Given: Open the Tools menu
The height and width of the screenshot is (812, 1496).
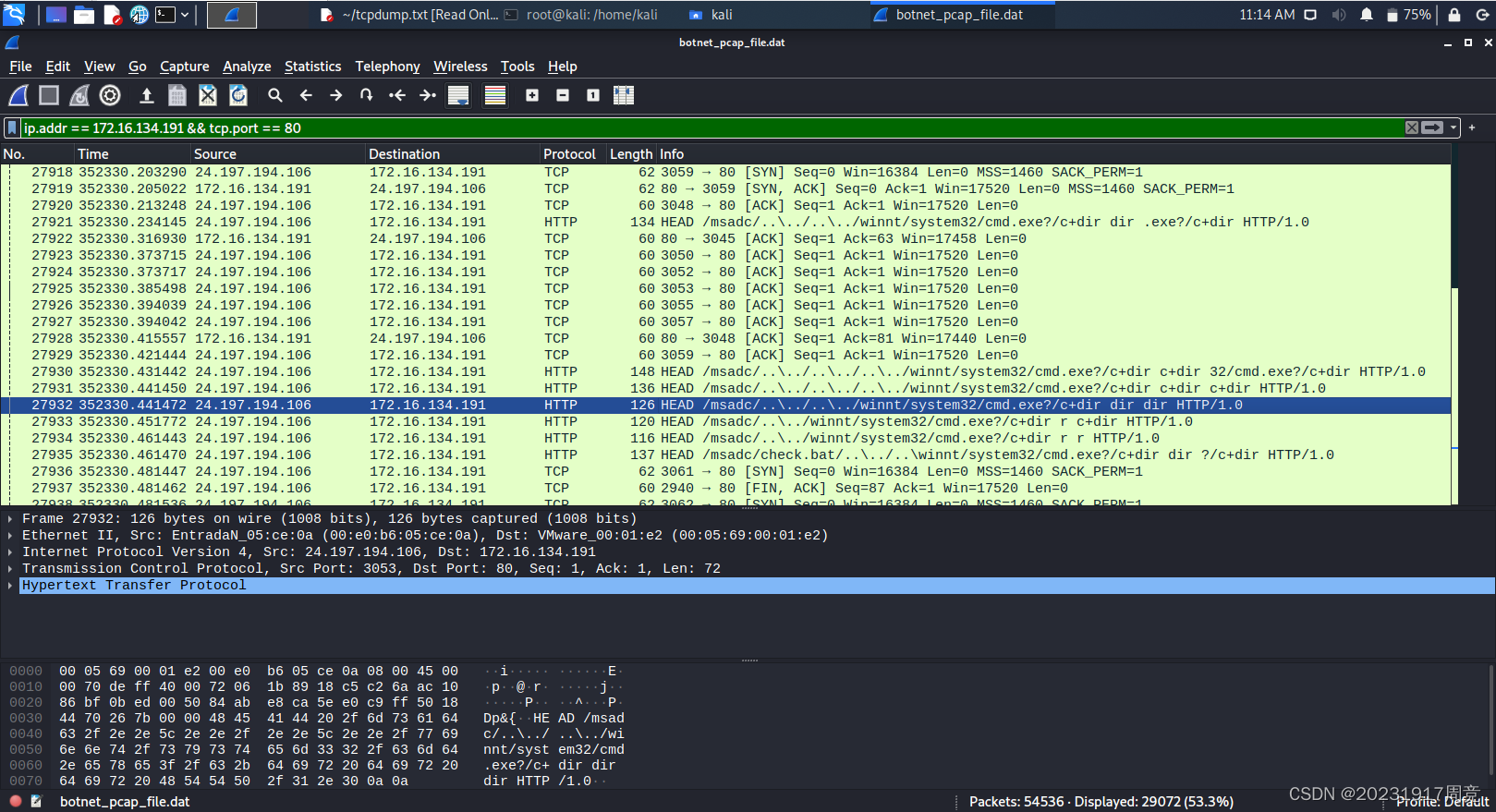Looking at the screenshot, I should coord(517,67).
